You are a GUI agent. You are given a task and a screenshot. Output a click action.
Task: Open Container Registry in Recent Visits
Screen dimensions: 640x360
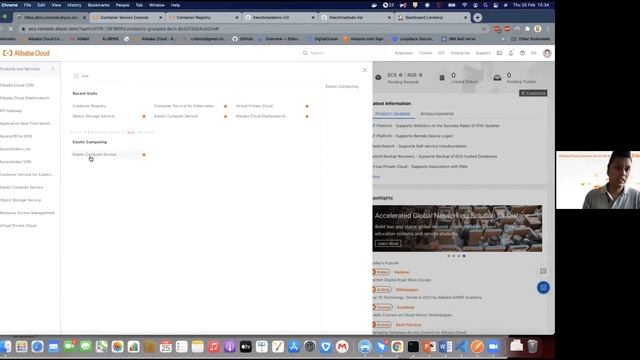(89, 106)
